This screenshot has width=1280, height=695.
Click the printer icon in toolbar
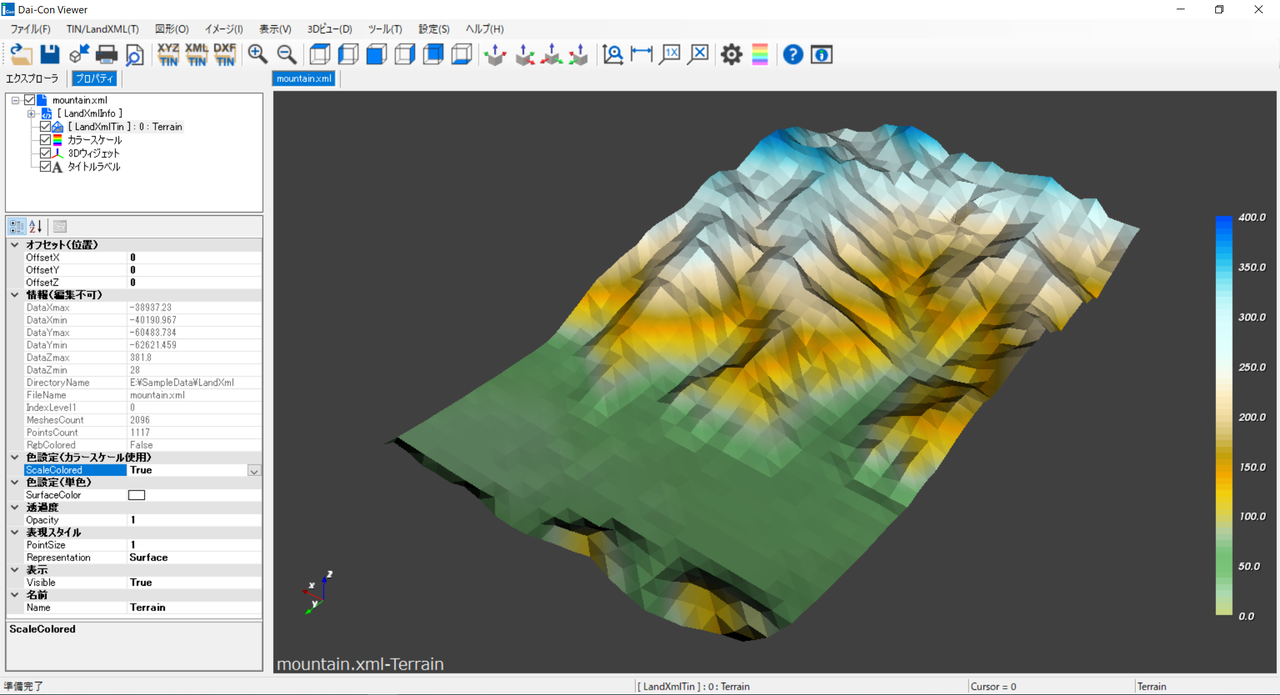tap(106, 54)
